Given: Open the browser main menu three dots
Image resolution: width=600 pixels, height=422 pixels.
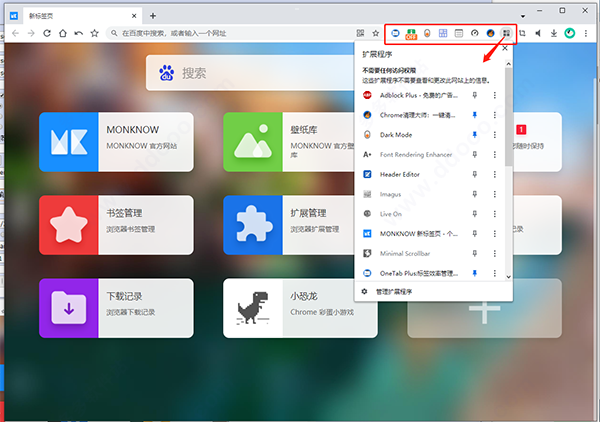Looking at the screenshot, I should 586,33.
